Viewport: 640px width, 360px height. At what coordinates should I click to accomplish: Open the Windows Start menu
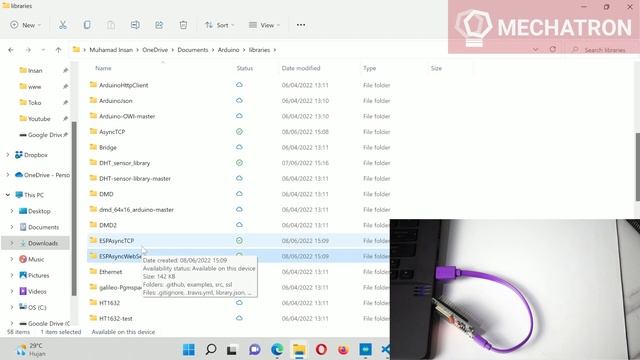point(189,349)
